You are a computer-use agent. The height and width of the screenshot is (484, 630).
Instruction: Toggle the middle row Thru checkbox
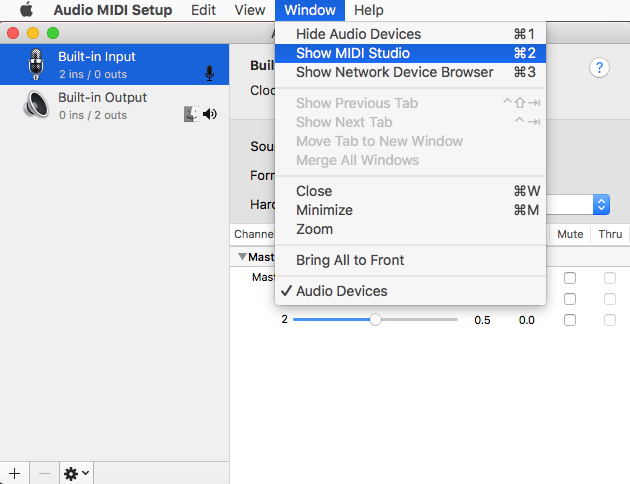point(610,299)
